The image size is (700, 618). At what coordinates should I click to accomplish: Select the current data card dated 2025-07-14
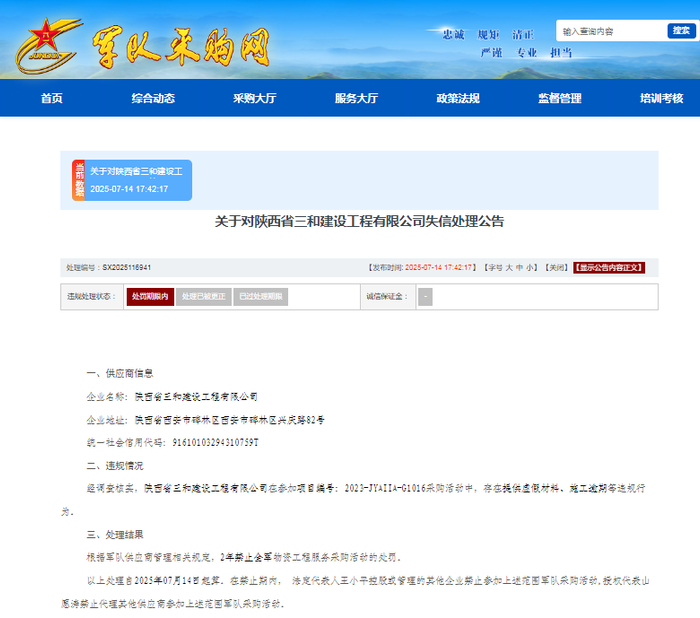tap(132, 180)
